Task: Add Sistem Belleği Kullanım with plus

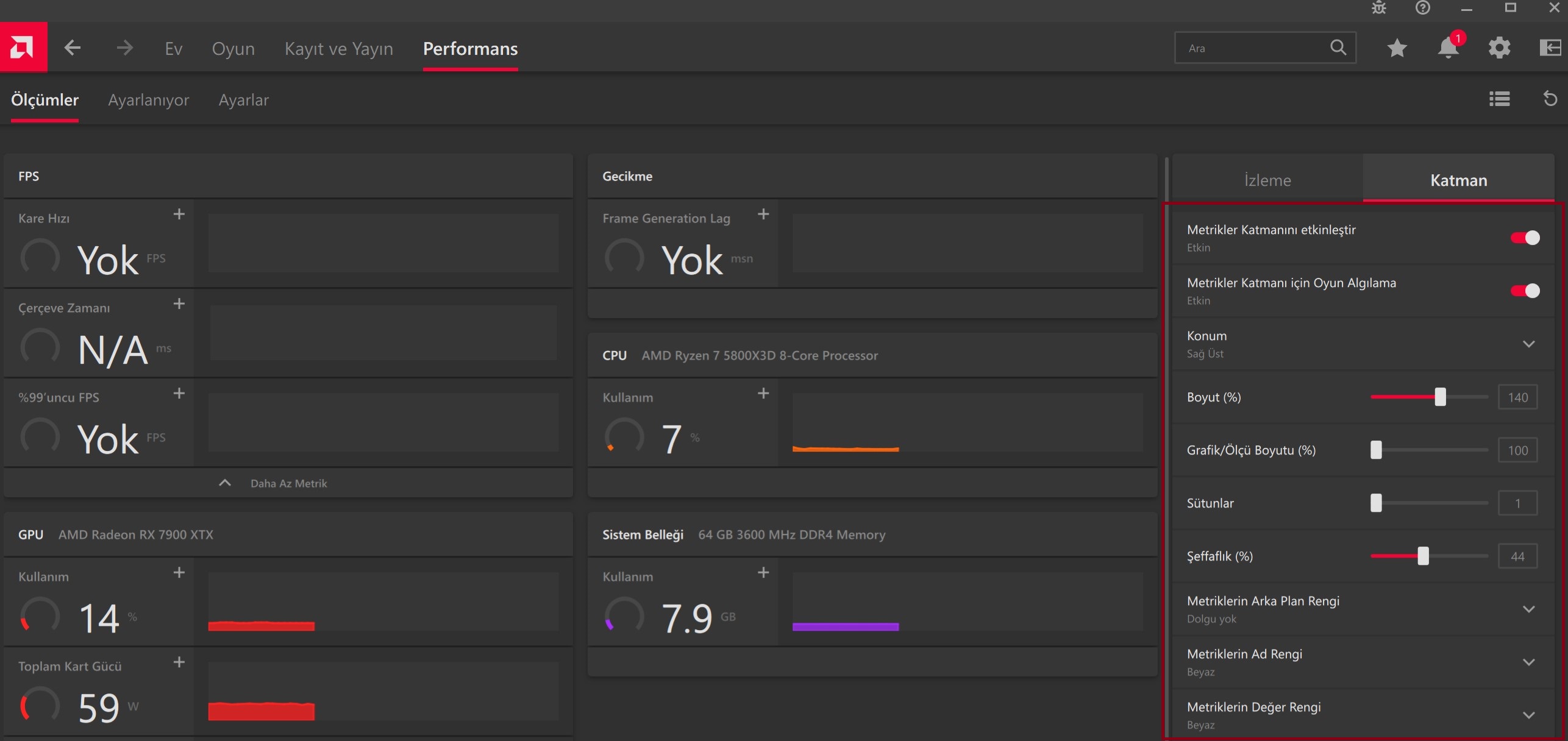Action: click(x=763, y=572)
